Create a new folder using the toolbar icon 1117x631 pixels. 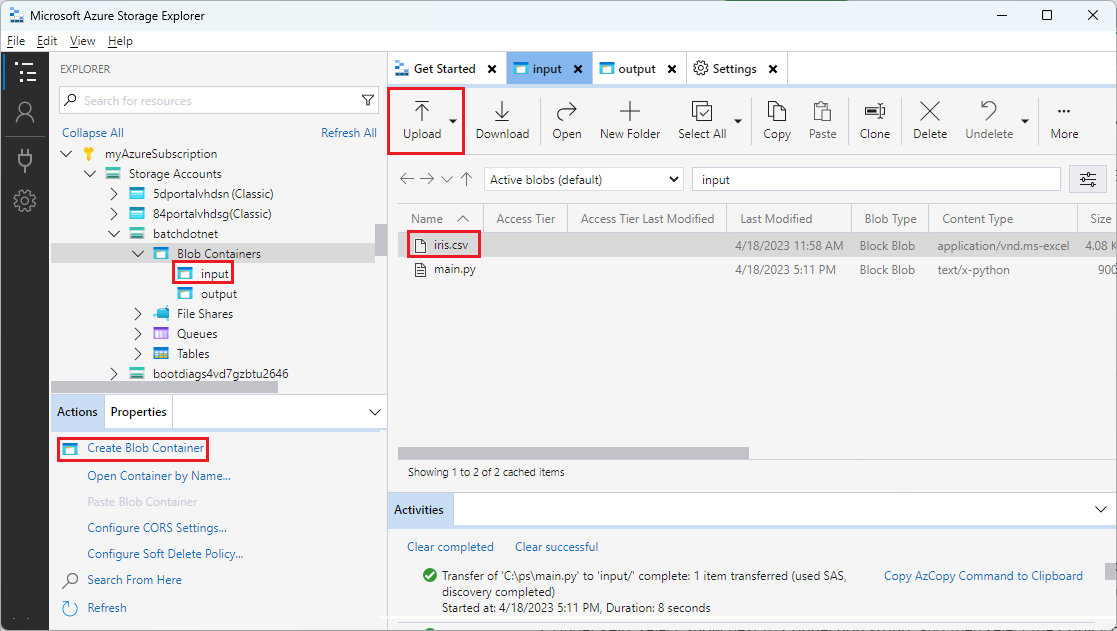(x=629, y=120)
